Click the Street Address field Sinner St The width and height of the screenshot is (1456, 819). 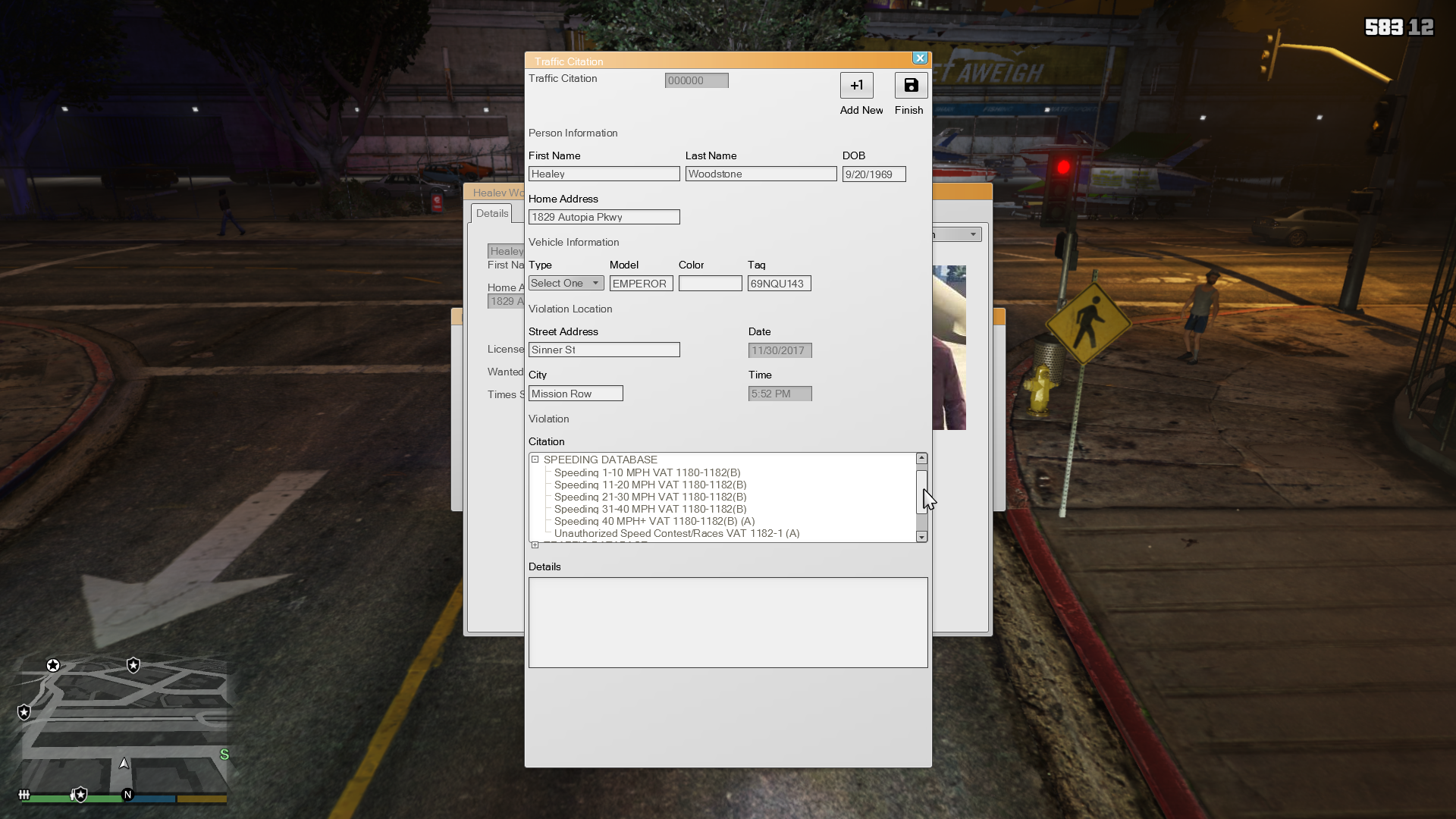click(x=604, y=350)
